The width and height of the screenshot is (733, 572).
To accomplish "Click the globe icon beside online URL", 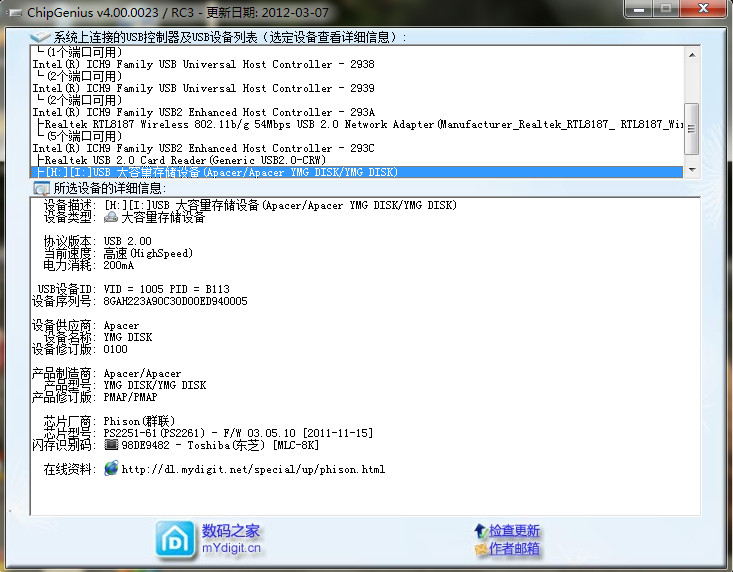I will [111, 468].
